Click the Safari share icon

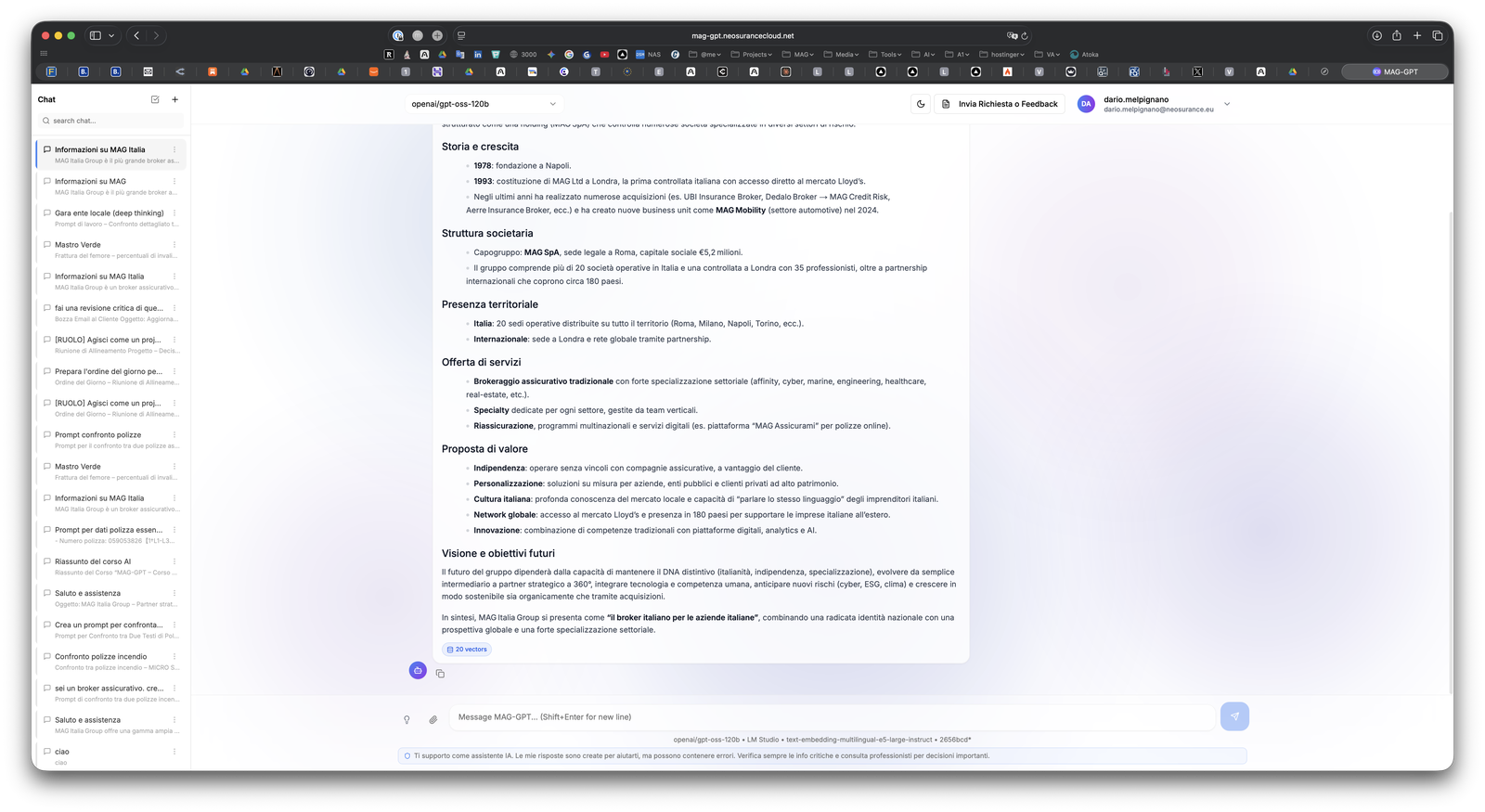tap(1396, 35)
